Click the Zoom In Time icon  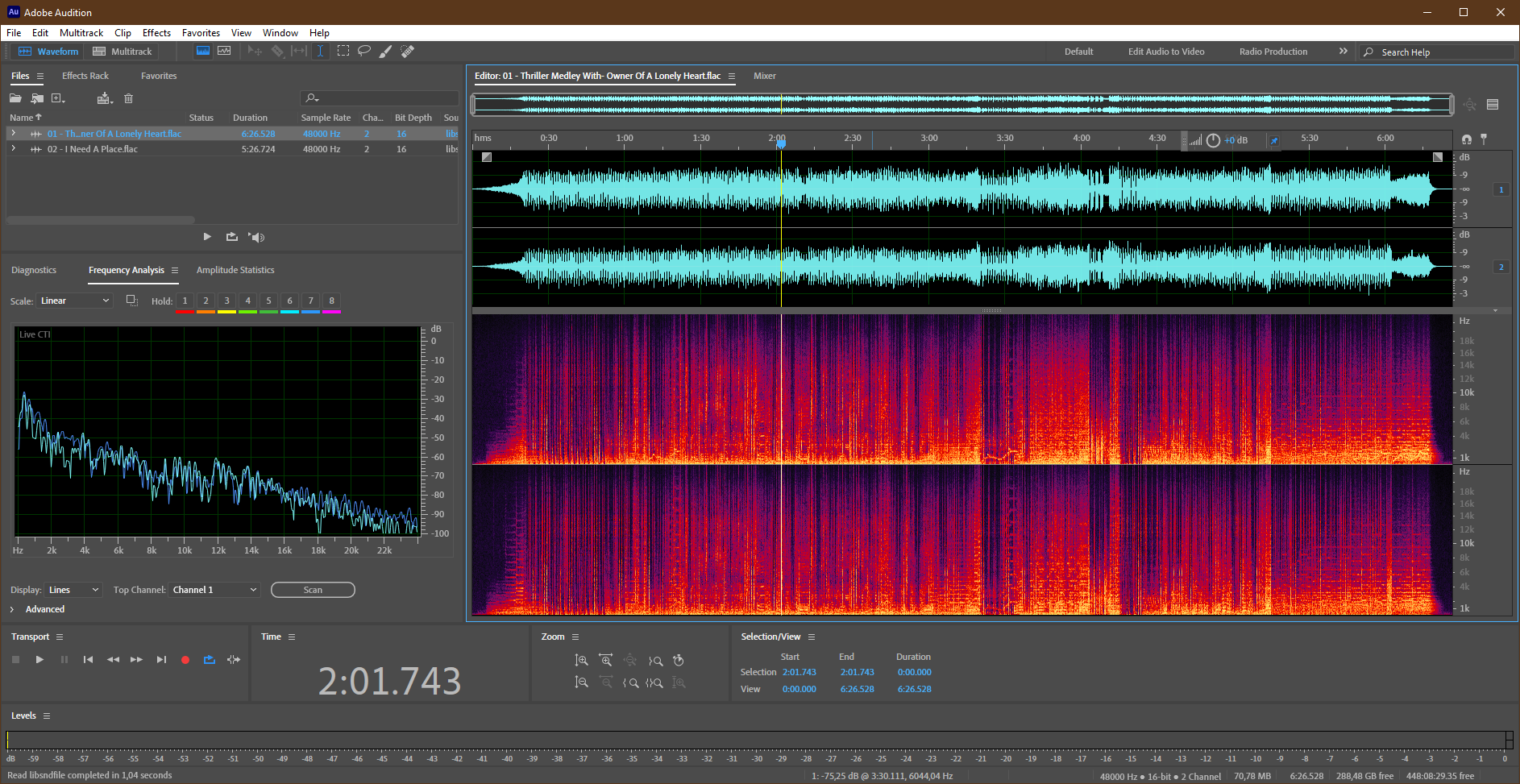tap(606, 660)
